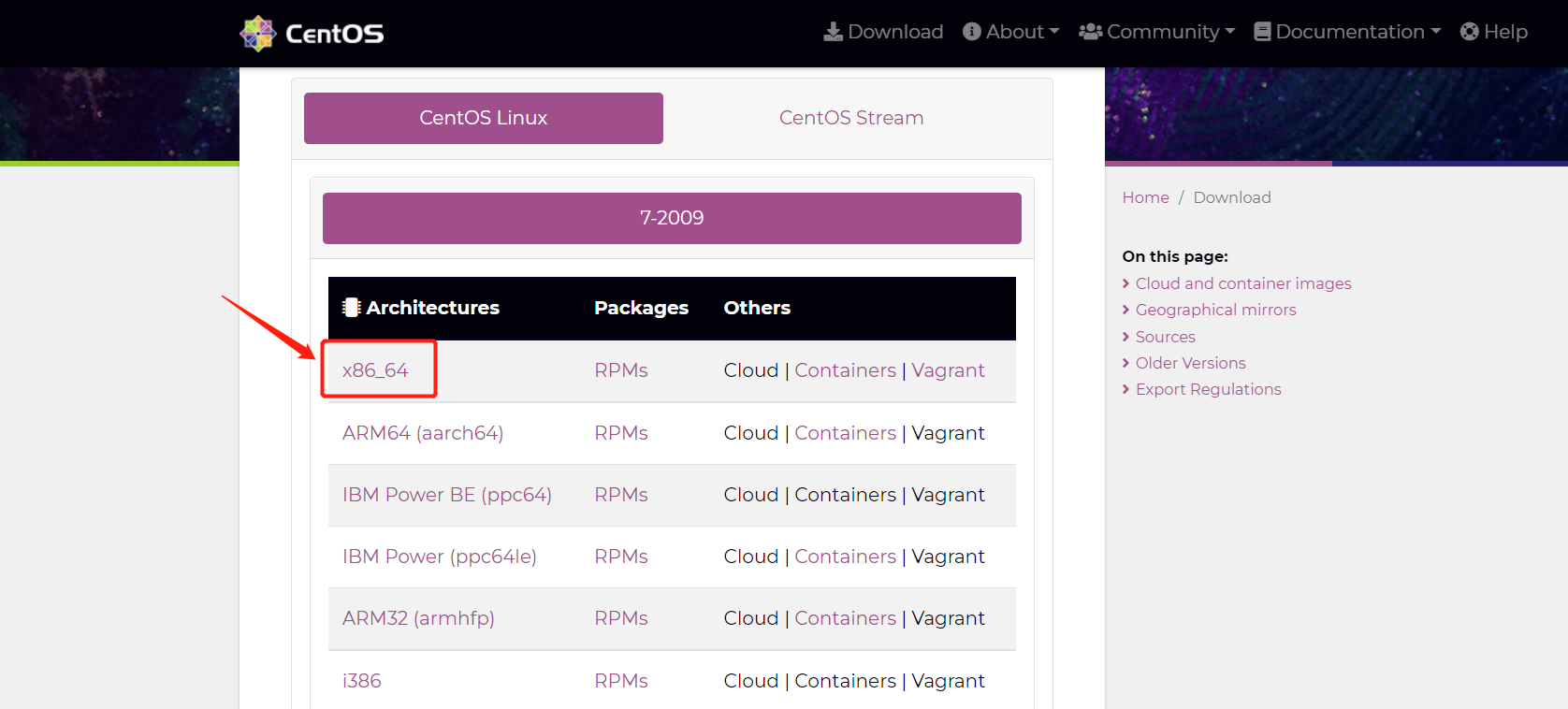Open RPMs for x86_64
Viewport: 1568px width, 709px height.
[621, 370]
